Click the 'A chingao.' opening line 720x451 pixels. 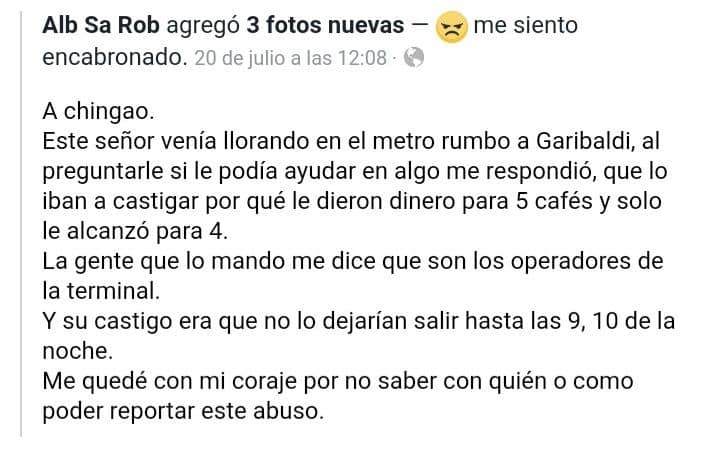click(98, 112)
